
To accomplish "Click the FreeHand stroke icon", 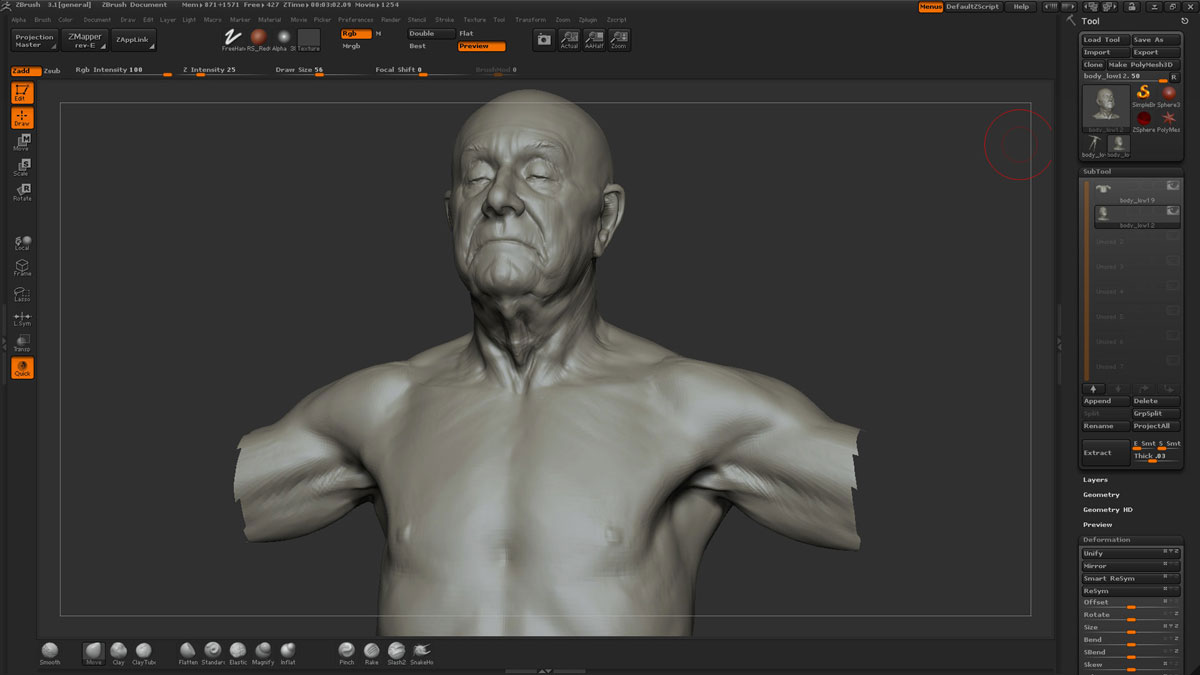I will 233,38.
